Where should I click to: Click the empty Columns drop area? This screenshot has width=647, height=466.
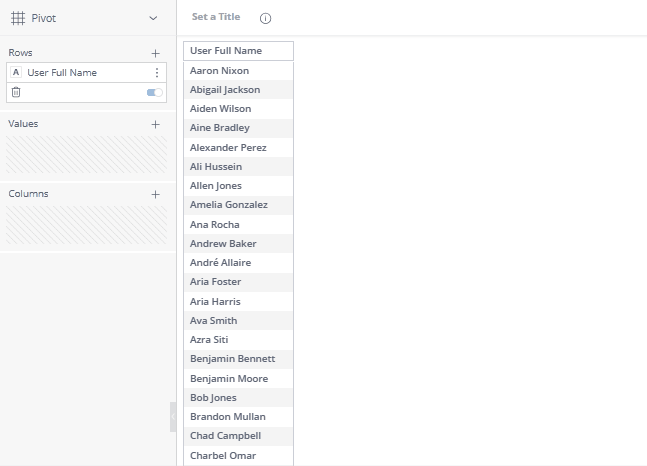(x=86, y=225)
